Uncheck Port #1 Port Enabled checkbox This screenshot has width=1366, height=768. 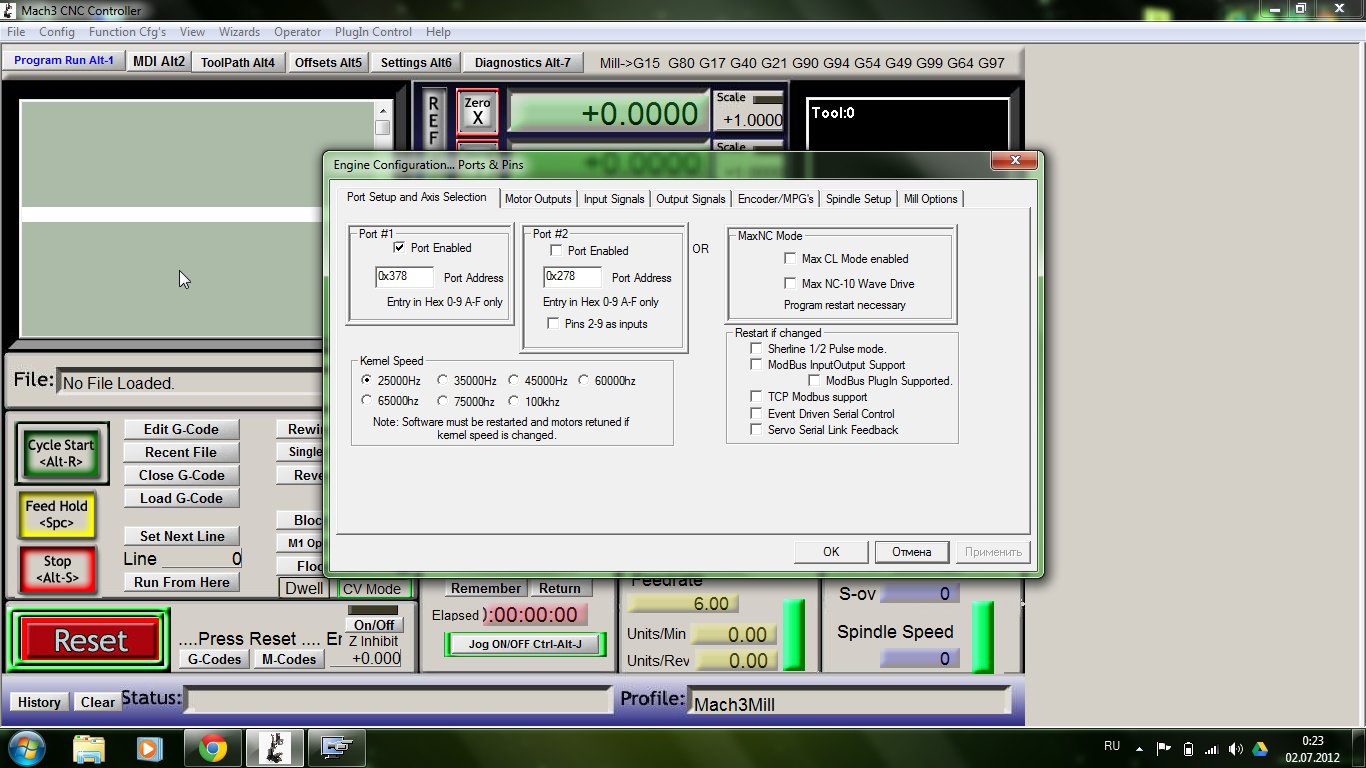(400, 248)
